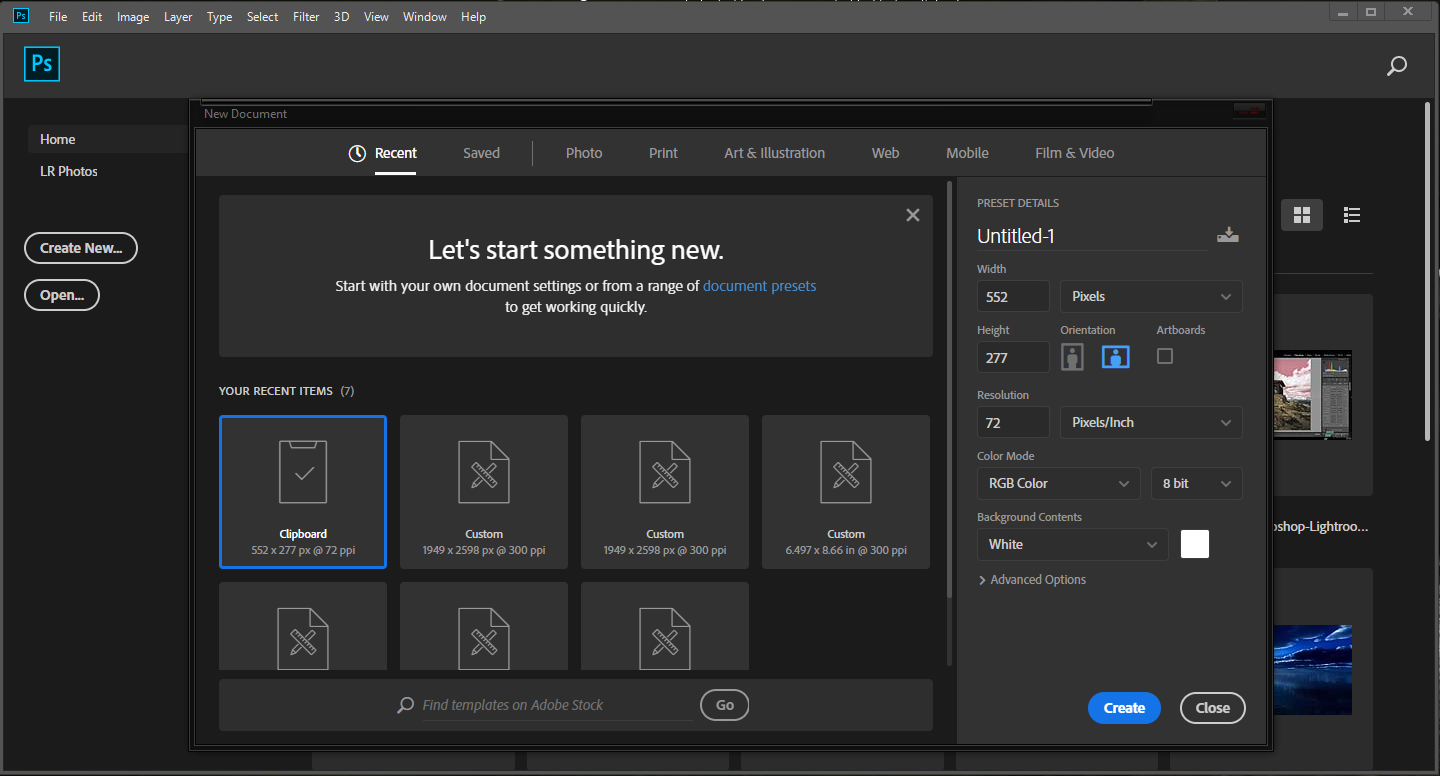The image size is (1440, 776).
Task: Switch to list view icon
Action: (x=1352, y=215)
